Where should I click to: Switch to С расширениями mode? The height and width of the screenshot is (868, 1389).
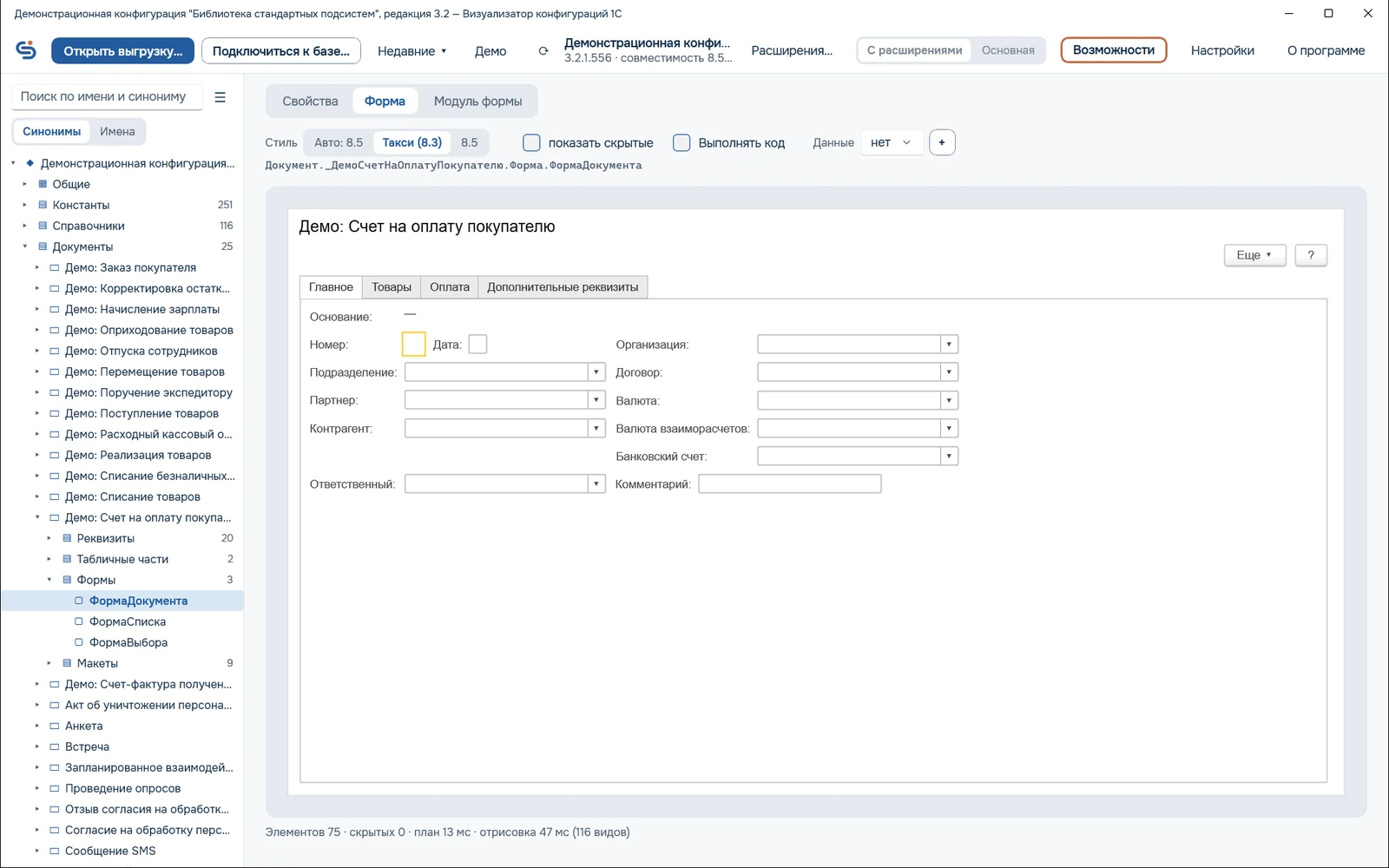pos(914,50)
